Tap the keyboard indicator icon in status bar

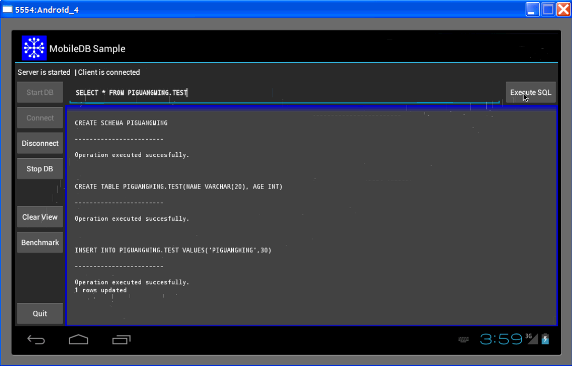(x=463, y=340)
